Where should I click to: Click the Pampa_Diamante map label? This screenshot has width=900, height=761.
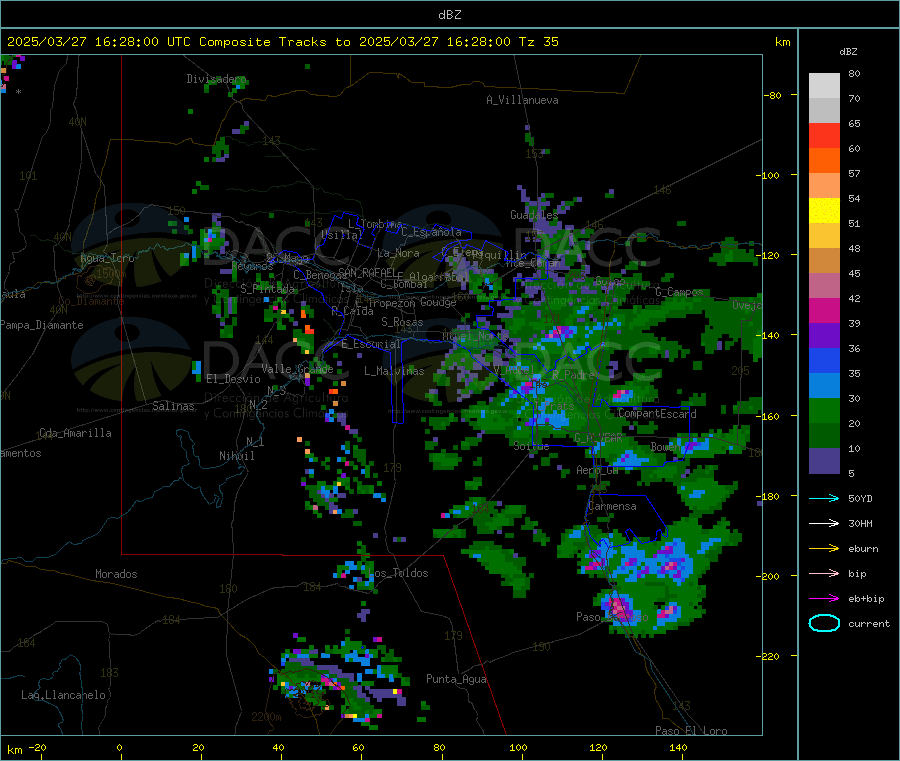coord(41,325)
